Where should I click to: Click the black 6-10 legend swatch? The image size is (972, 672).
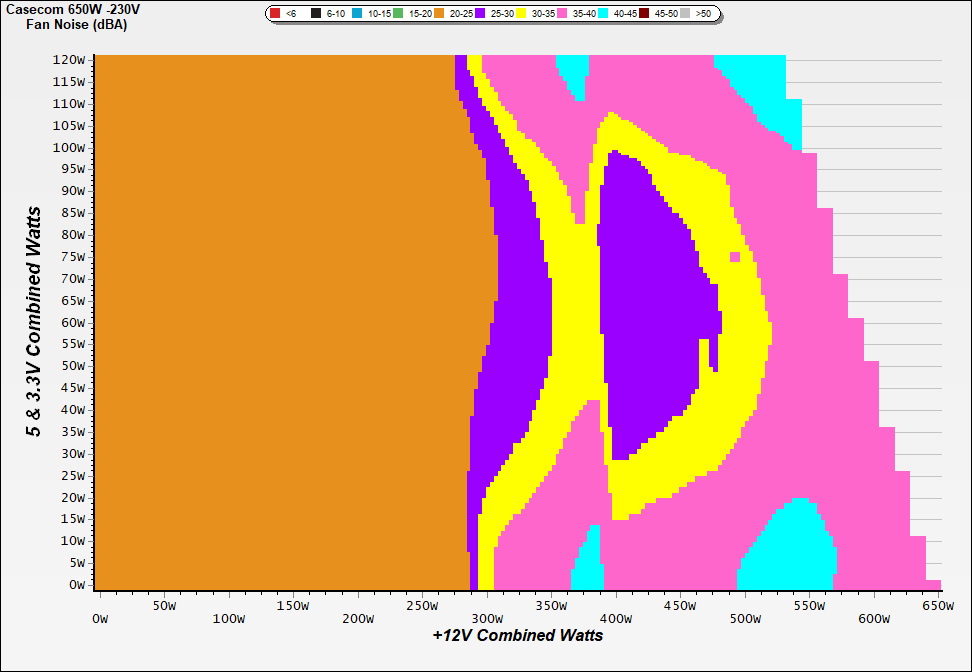click(x=317, y=14)
